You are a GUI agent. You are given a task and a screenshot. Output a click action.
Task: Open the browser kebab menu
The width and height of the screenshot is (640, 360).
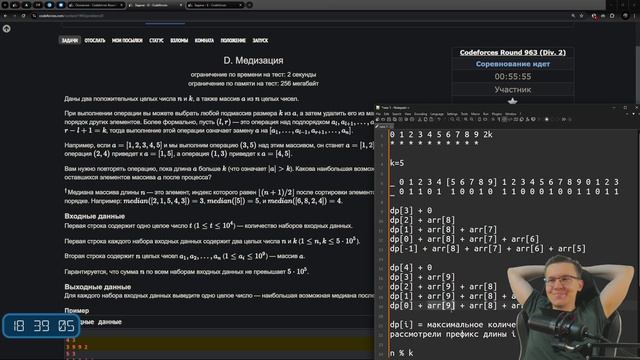(x=635, y=16)
